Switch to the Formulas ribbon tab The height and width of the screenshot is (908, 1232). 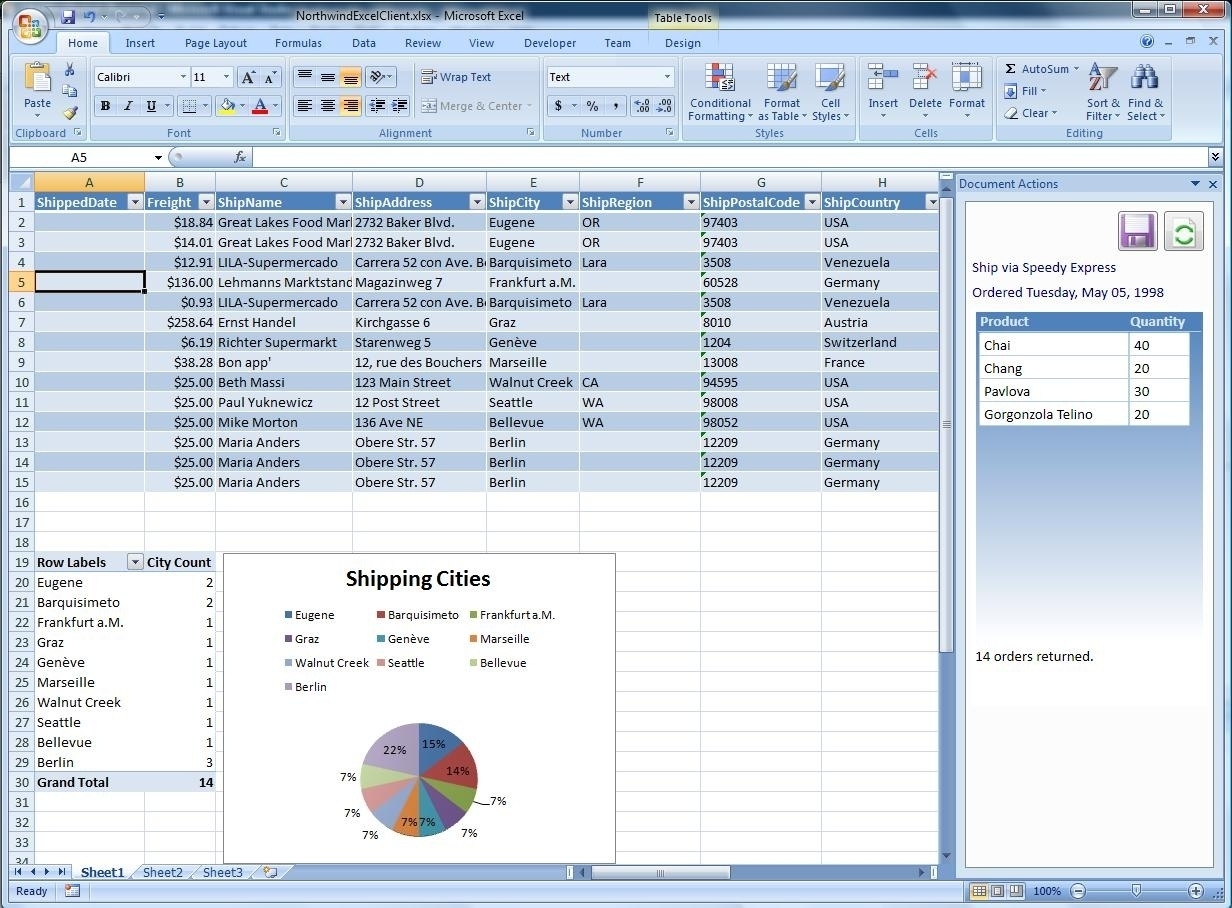pyautogui.click(x=297, y=43)
